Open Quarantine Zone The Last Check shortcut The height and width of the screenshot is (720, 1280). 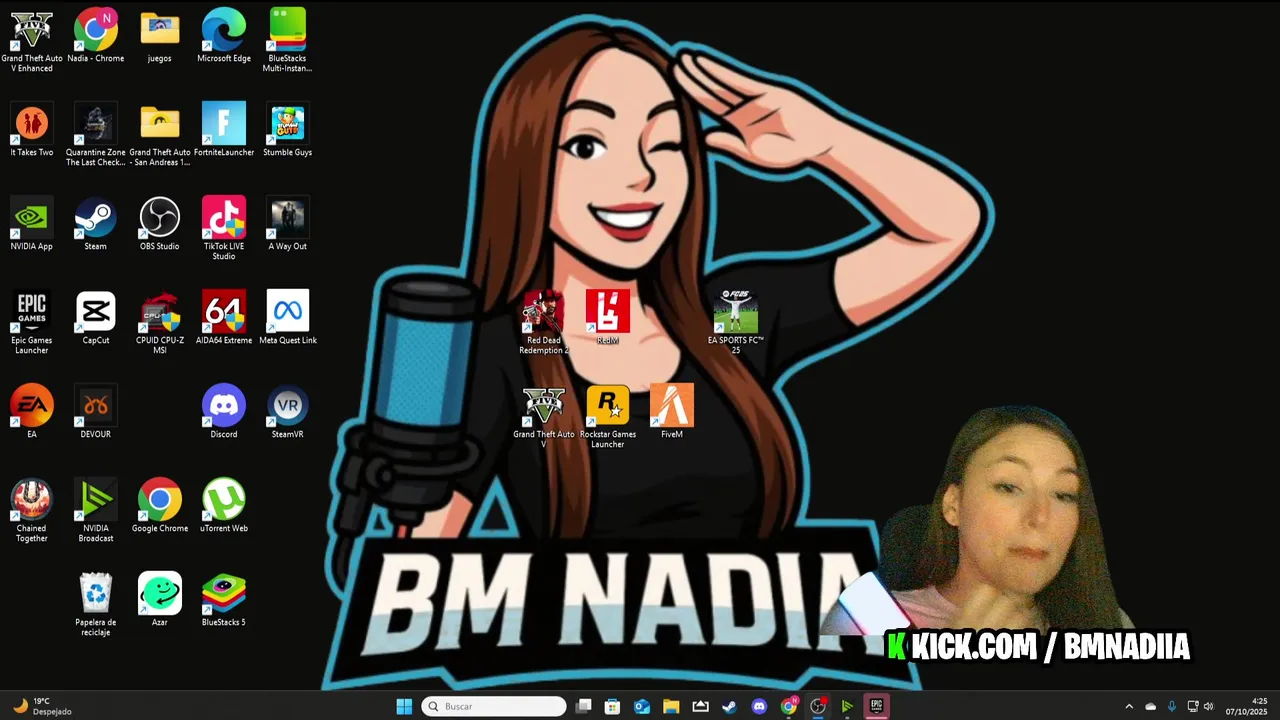(96, 135)
